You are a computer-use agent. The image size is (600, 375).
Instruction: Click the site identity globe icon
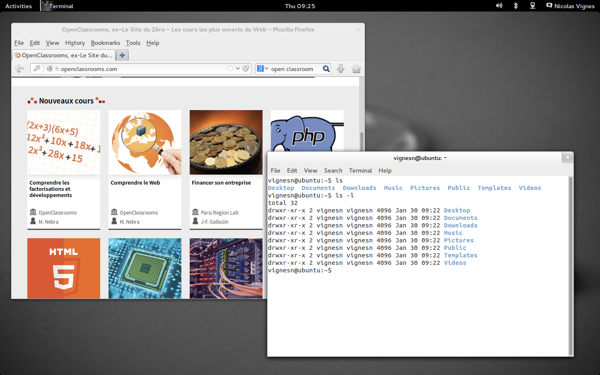[x=49, y=69]
